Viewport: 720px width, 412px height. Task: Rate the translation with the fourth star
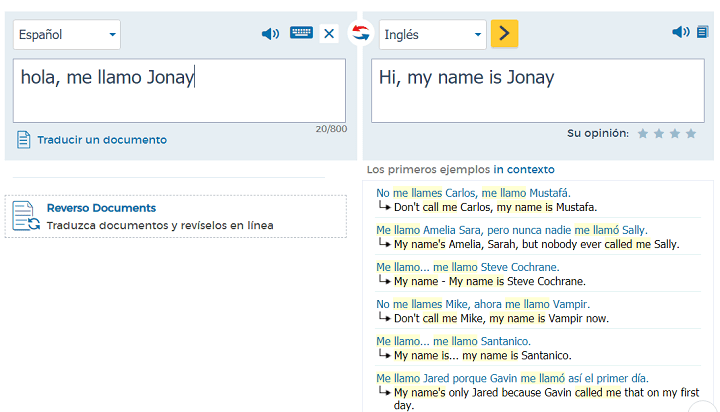[689, 133]
